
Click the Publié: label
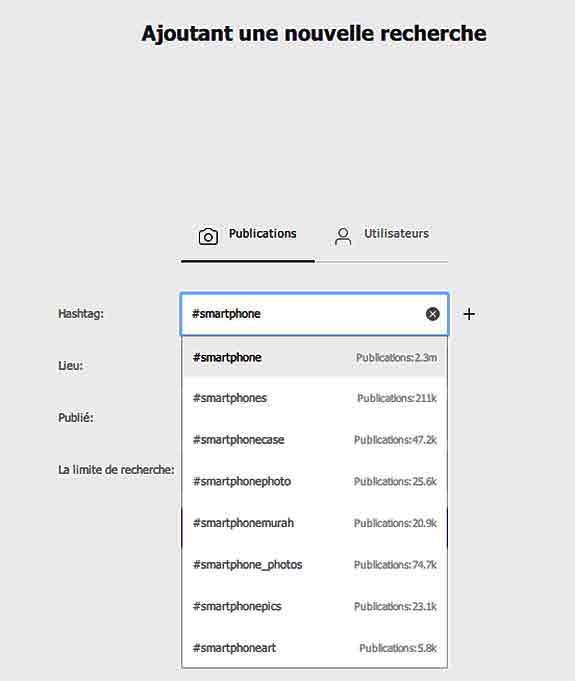coord(76,417)
